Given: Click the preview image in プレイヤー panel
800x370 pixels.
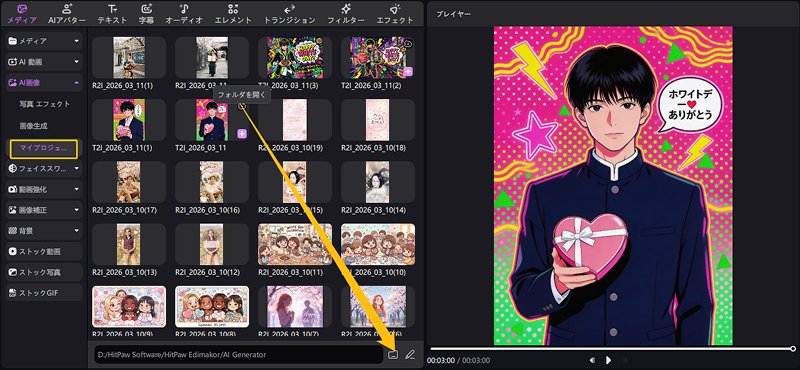Looking at the screenshot, I should pos(613,186).
